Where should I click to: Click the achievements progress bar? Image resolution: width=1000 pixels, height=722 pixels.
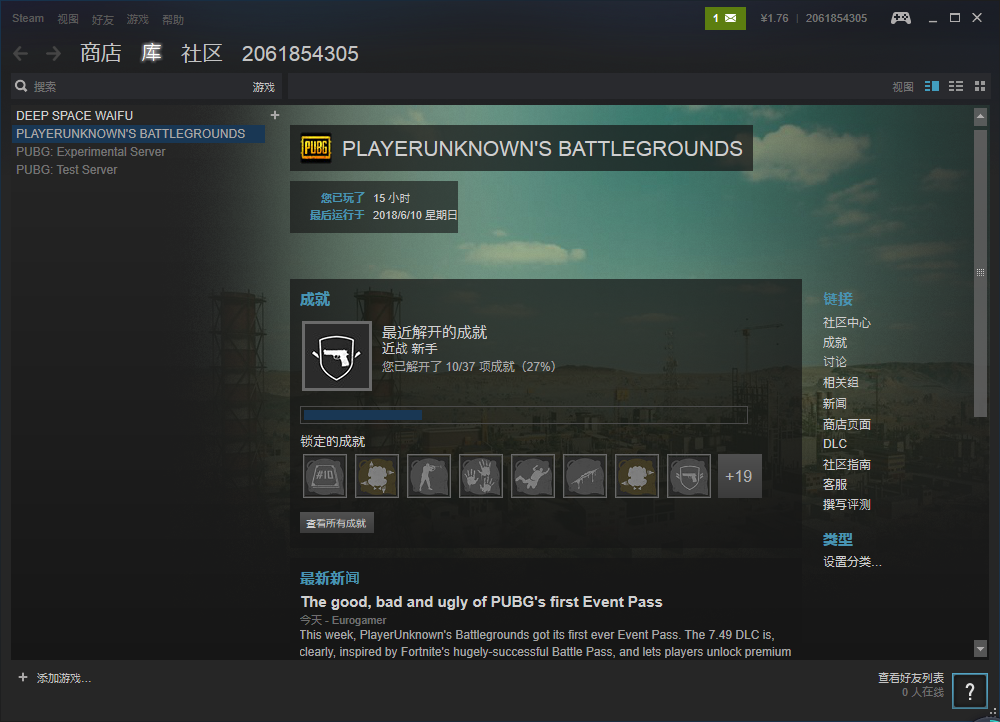tap(524, 415)
